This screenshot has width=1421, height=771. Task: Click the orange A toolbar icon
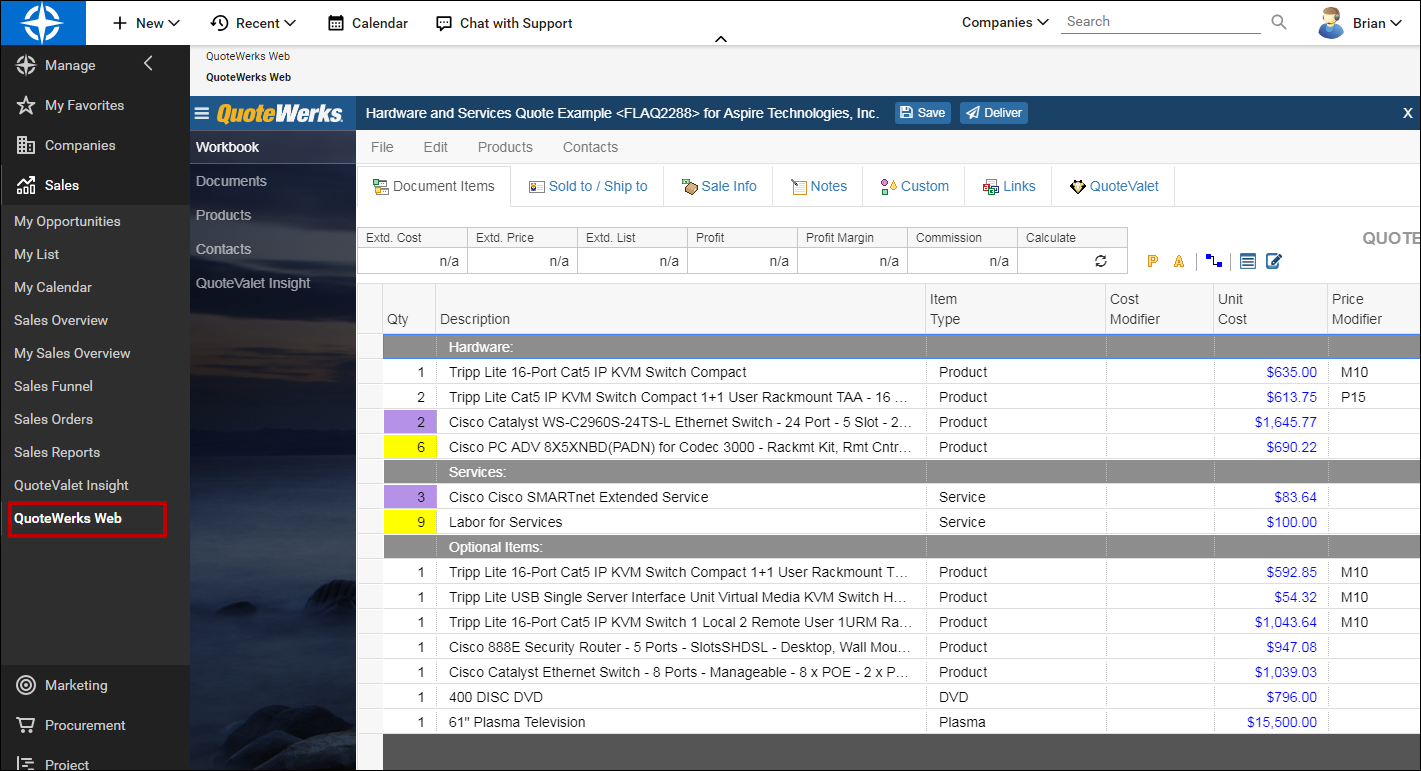(1179, 261)
